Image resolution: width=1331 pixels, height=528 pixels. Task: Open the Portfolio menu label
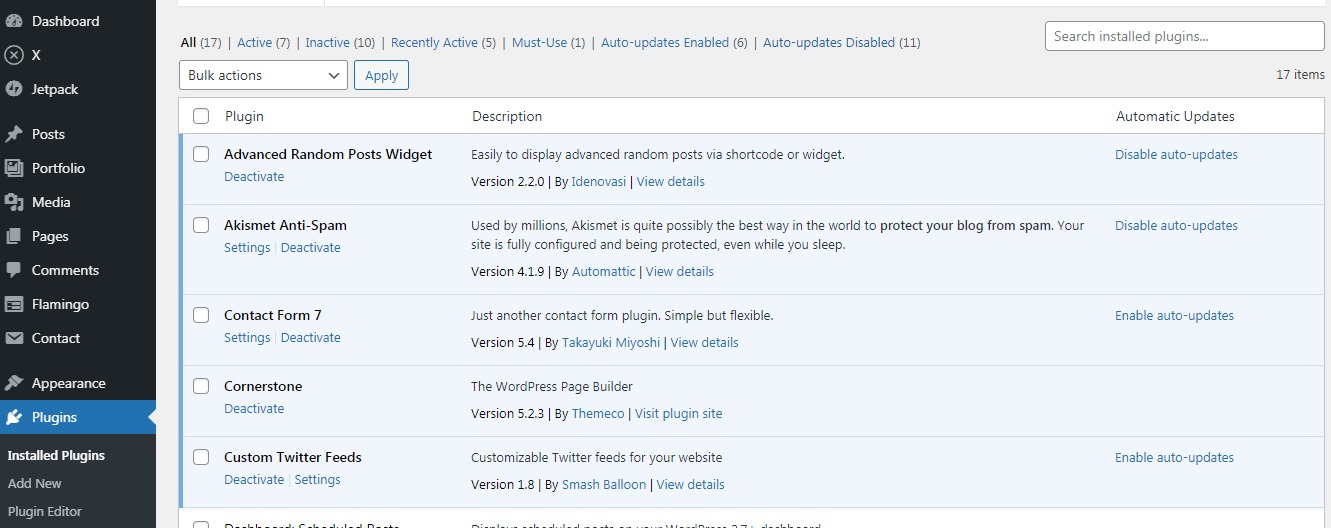tap(58, 168)
